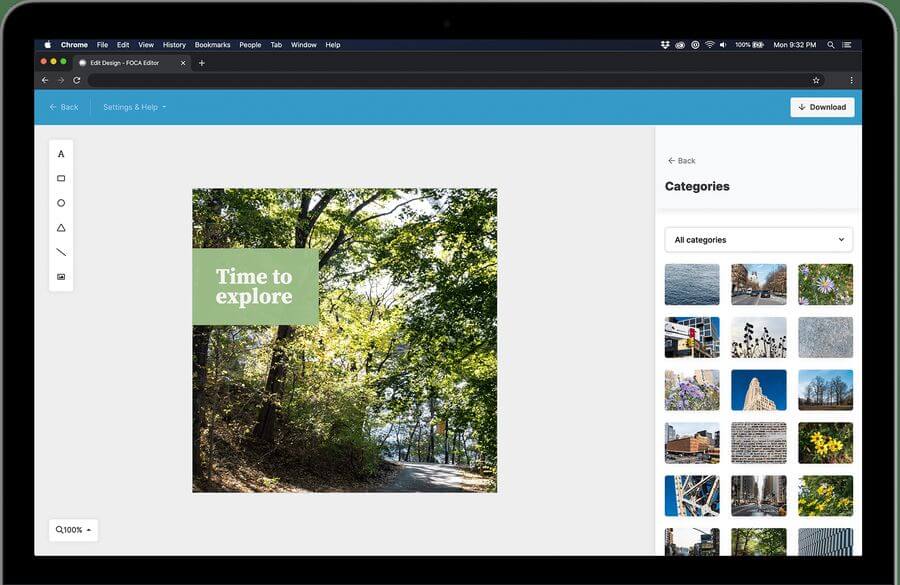Select the Time to explore text
900x585 pixels.
[254, 286]
